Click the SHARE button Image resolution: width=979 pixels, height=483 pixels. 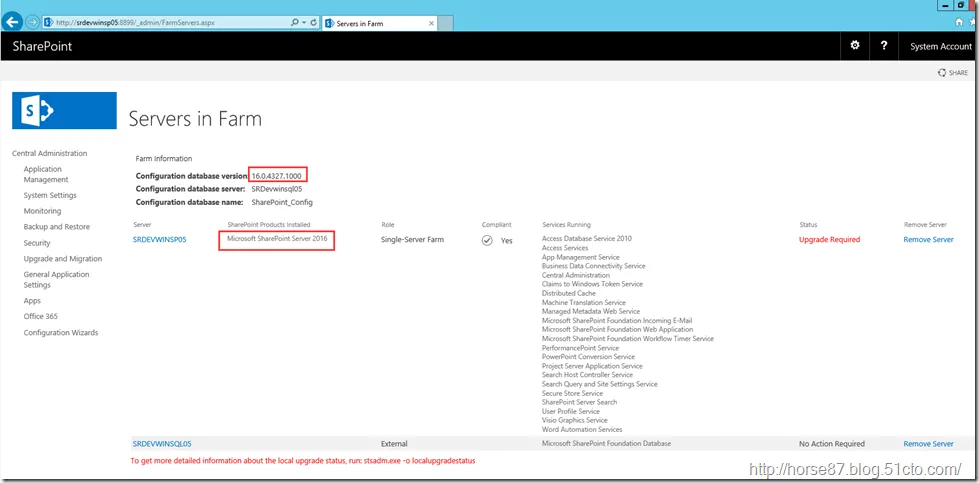pyautogui.click(x=953, y=73)
